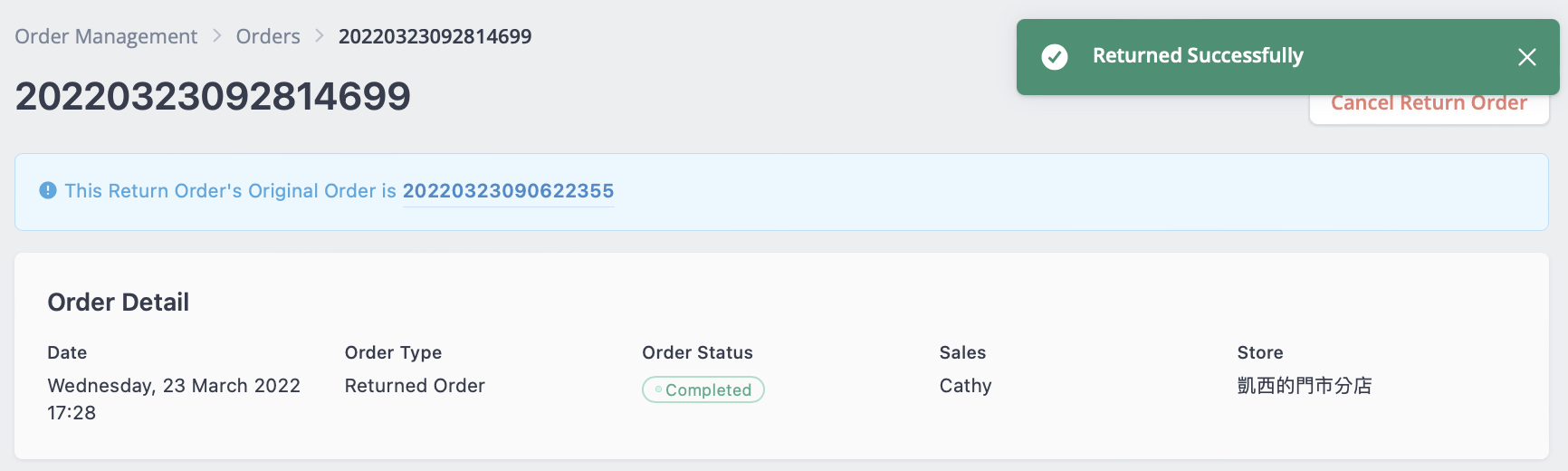
Task: Click the store name 凱西的門市分店
Action: [1305, 386]
